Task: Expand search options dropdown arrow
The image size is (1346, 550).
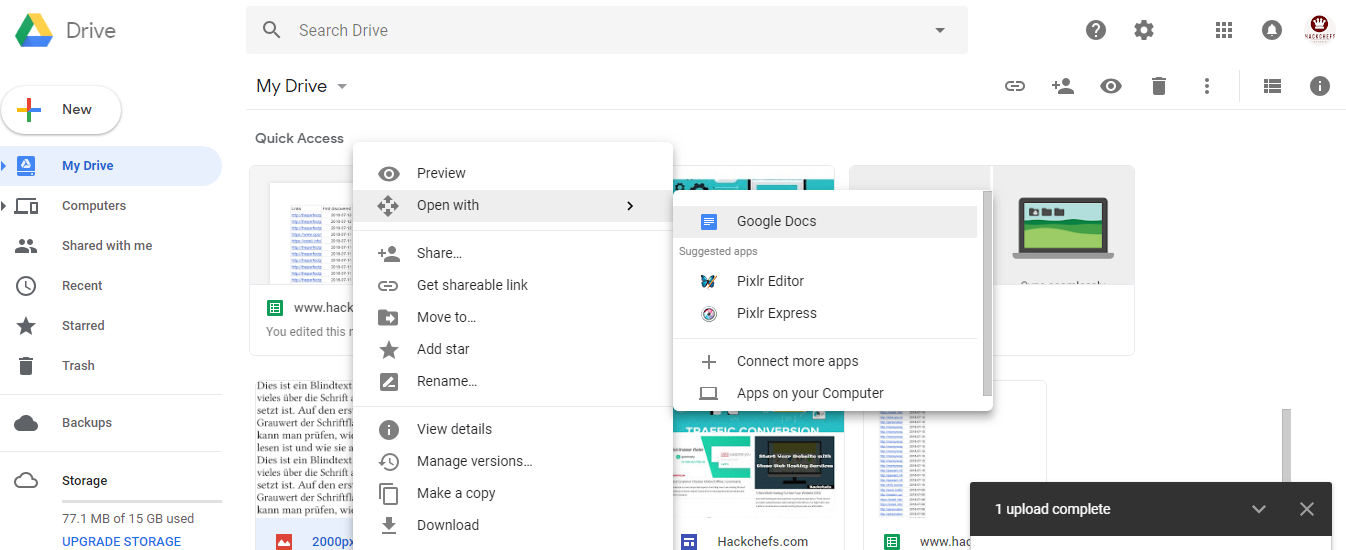Action: click(x=940, y=30)
